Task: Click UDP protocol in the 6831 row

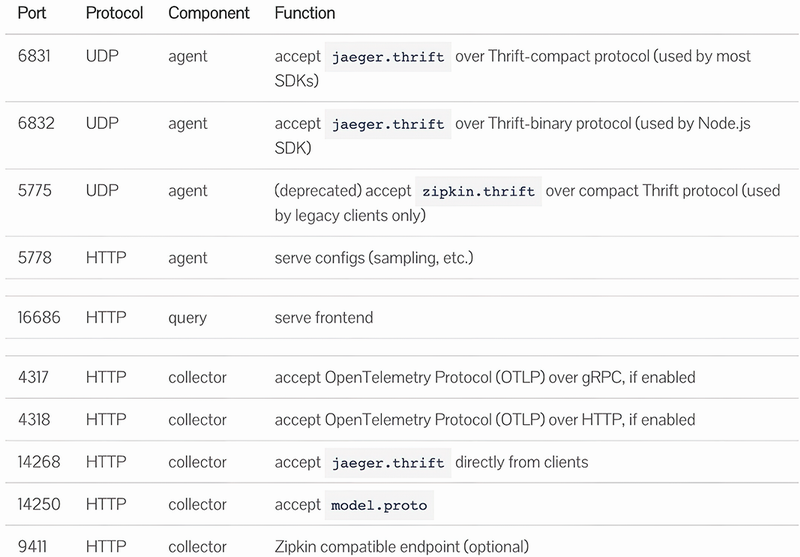Action: tap(102, 56)
